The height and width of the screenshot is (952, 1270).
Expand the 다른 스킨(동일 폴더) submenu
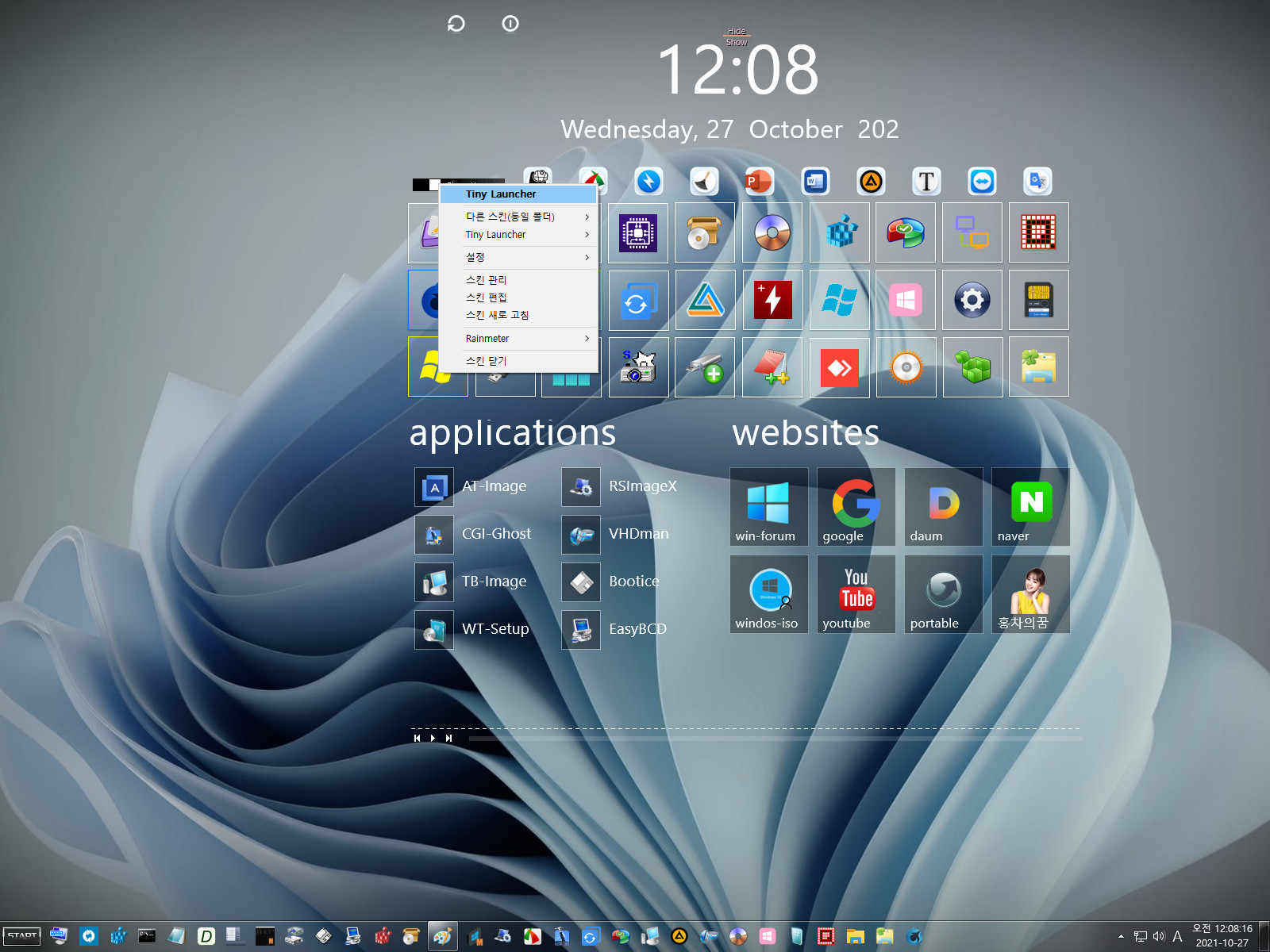[518, 217]
